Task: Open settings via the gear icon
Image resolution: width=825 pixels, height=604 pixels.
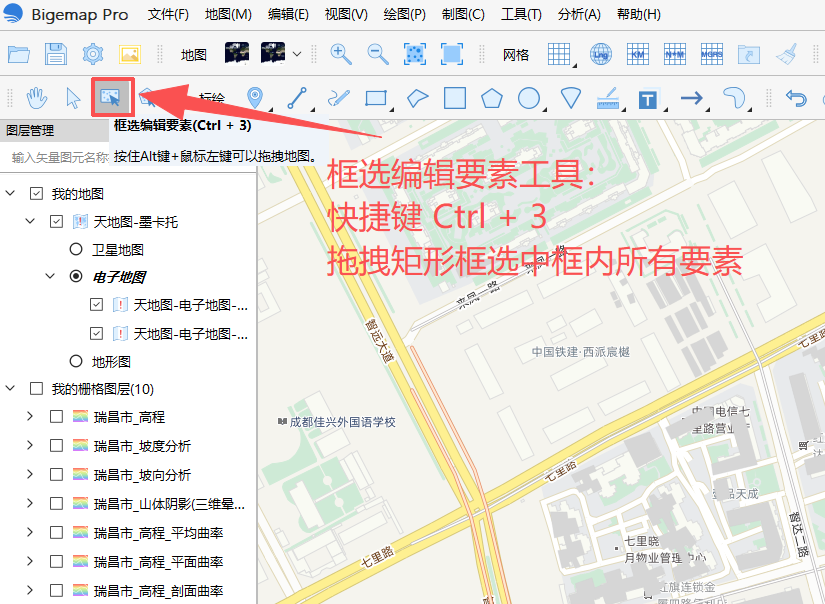Action: 93,54
